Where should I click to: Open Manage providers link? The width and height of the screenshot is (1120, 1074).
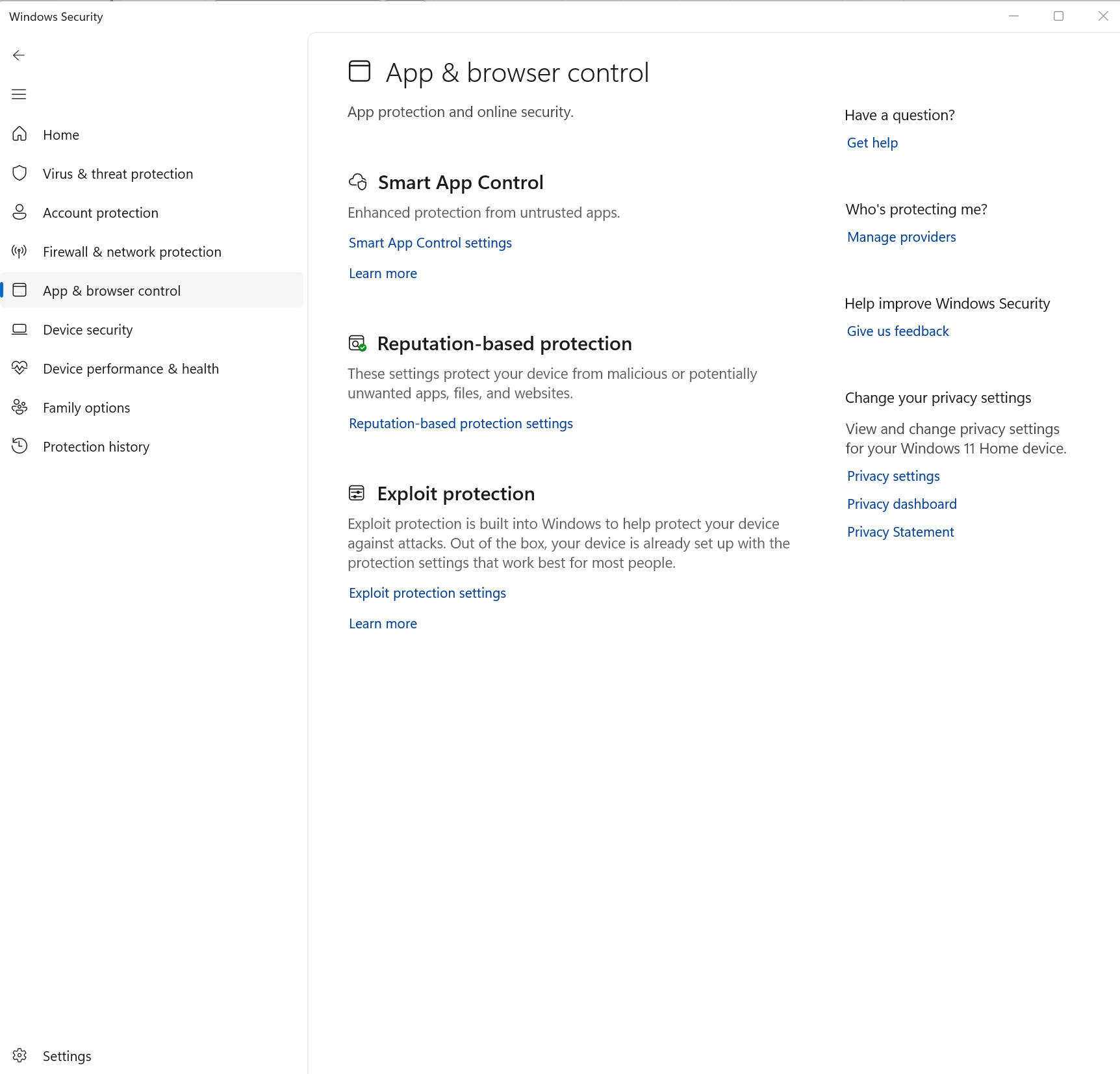pos(901,237)
